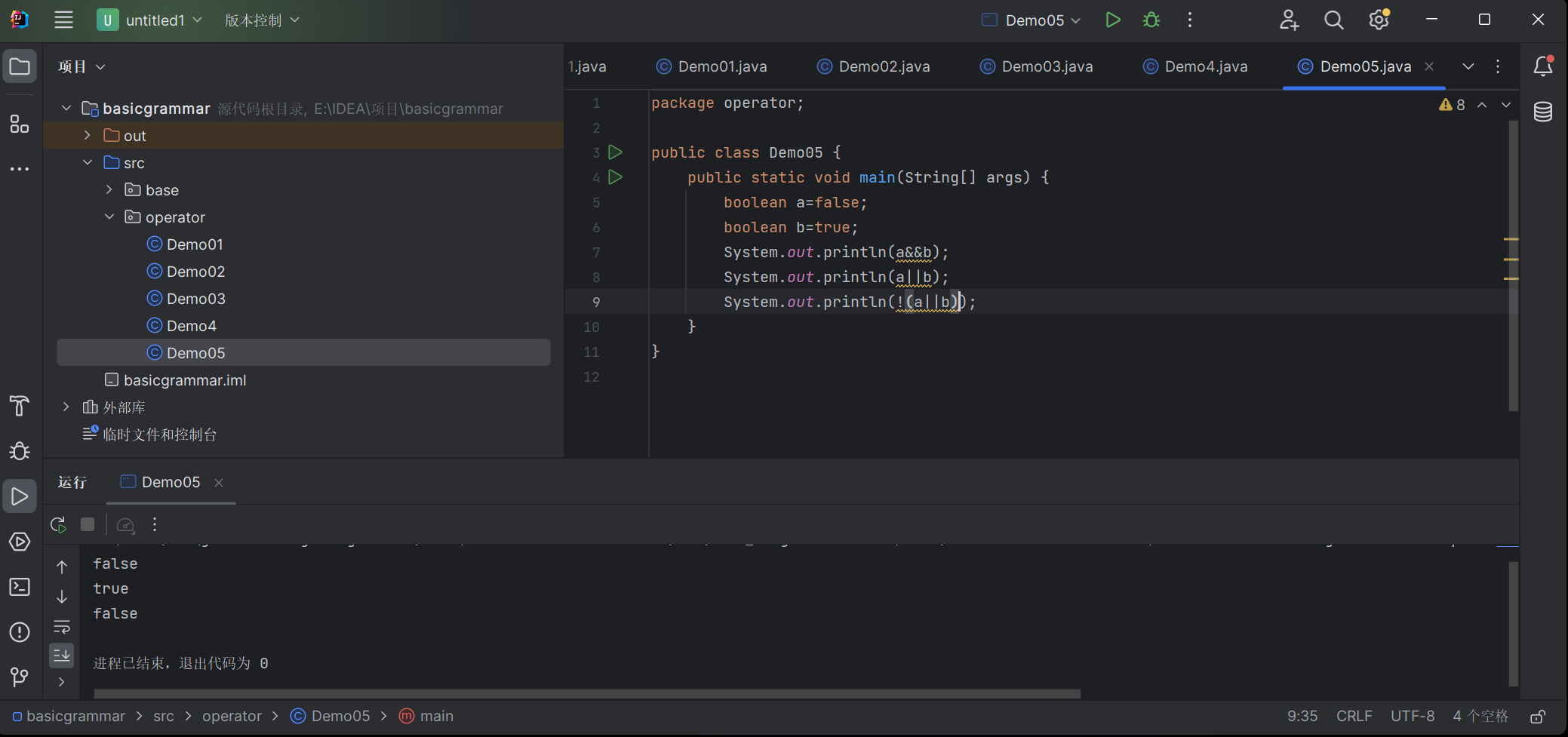Open the CRLF line separator selector
Image resolution: width=1568 pixels, height=737 pixels.
[x=1354, y=716]
